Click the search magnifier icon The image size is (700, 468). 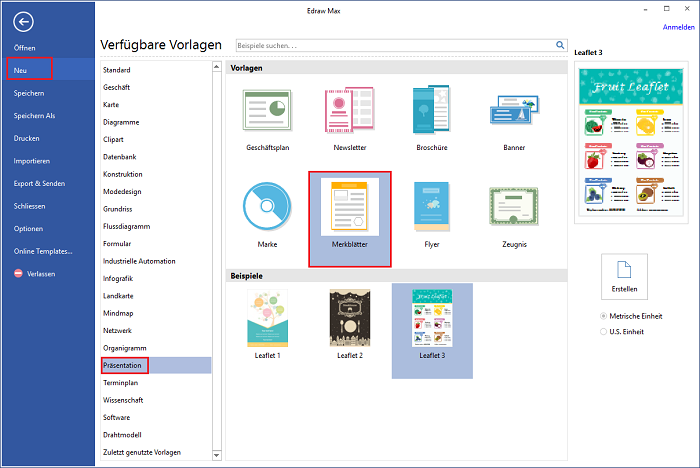tap(560, 45)
